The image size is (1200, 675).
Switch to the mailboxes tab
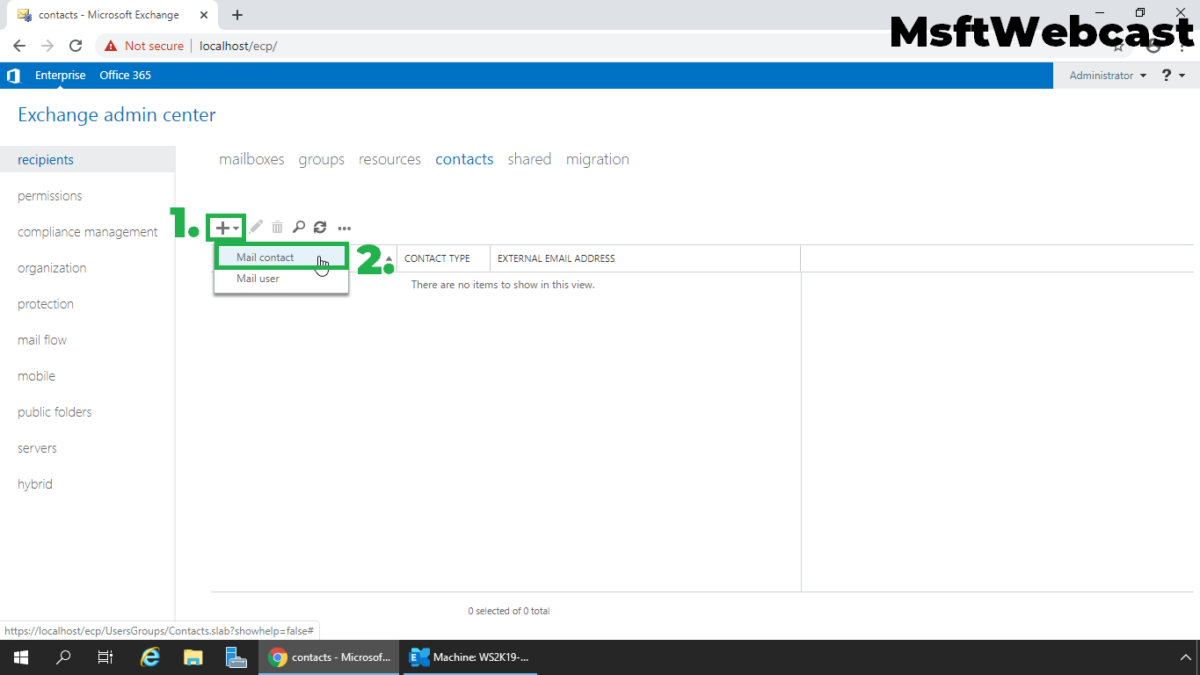[251, 159]
